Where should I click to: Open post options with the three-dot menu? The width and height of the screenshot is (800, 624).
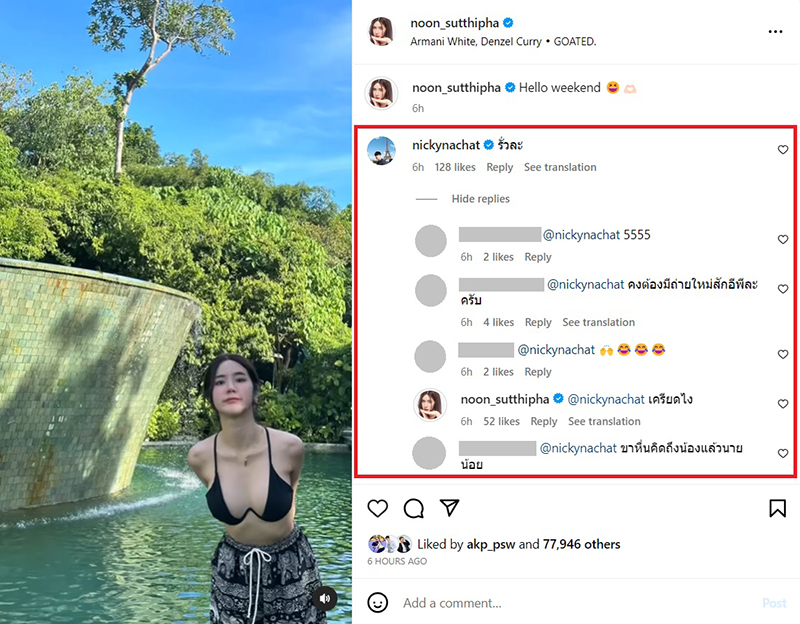click(776, 32)
